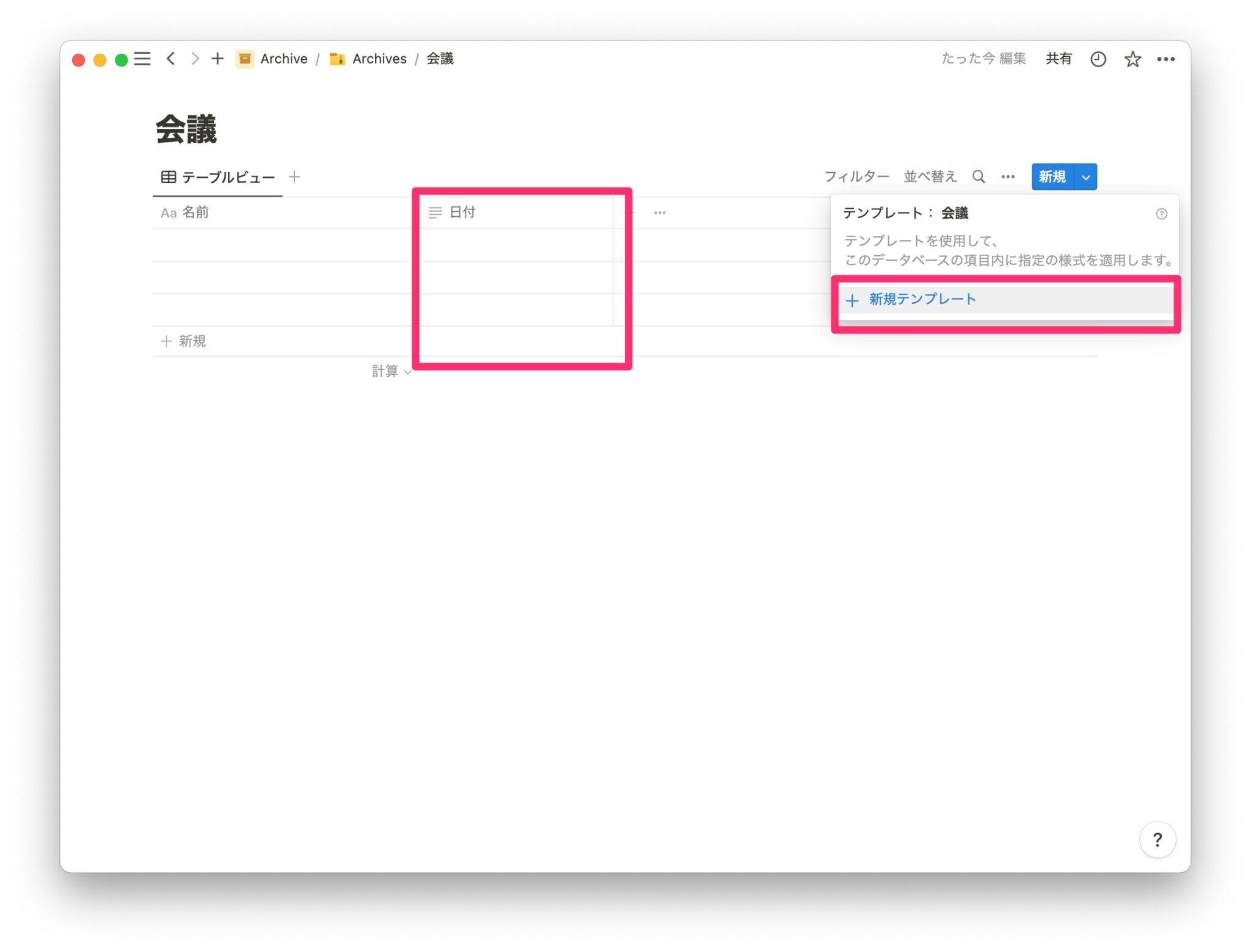
Task: Click the template help question icon
Action: pyautogui.click(x=1161, y=214)
